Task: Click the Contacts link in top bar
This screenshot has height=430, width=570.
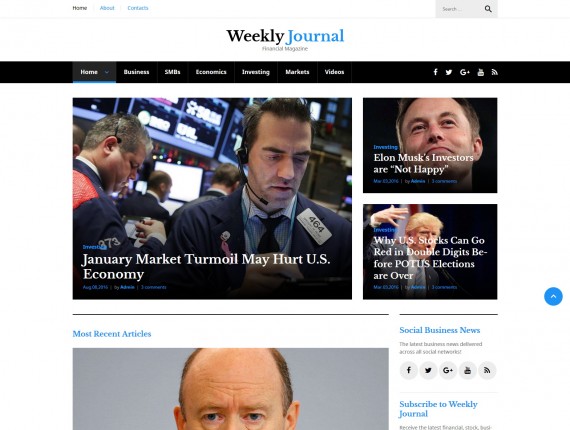Action: pos(138,8)
